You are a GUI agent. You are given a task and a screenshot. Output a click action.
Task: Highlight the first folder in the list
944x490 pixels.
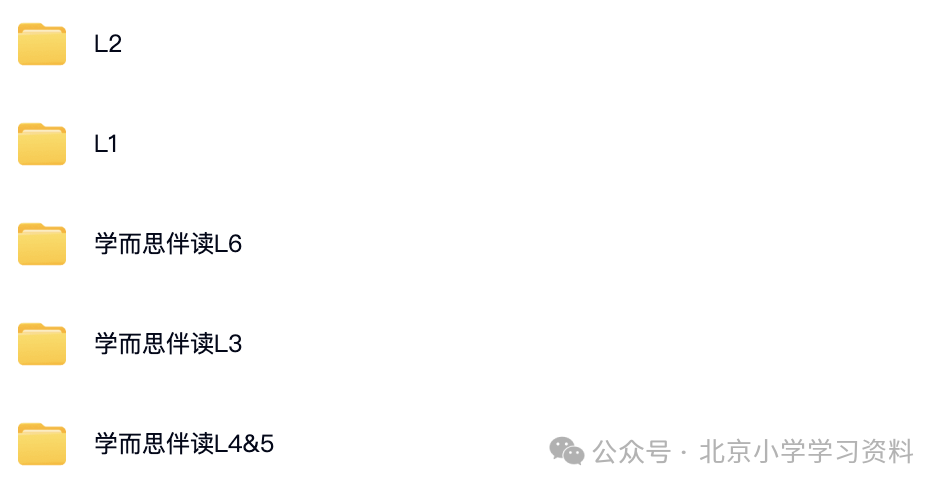click(x=42, y=44)
